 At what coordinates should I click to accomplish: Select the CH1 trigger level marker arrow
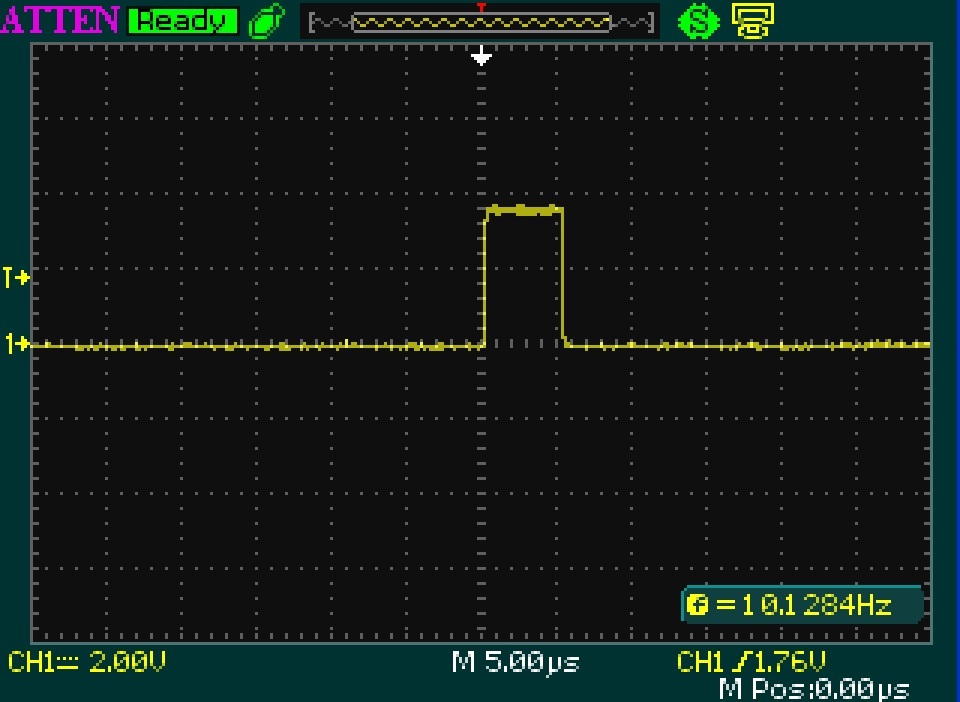(18, 278)
